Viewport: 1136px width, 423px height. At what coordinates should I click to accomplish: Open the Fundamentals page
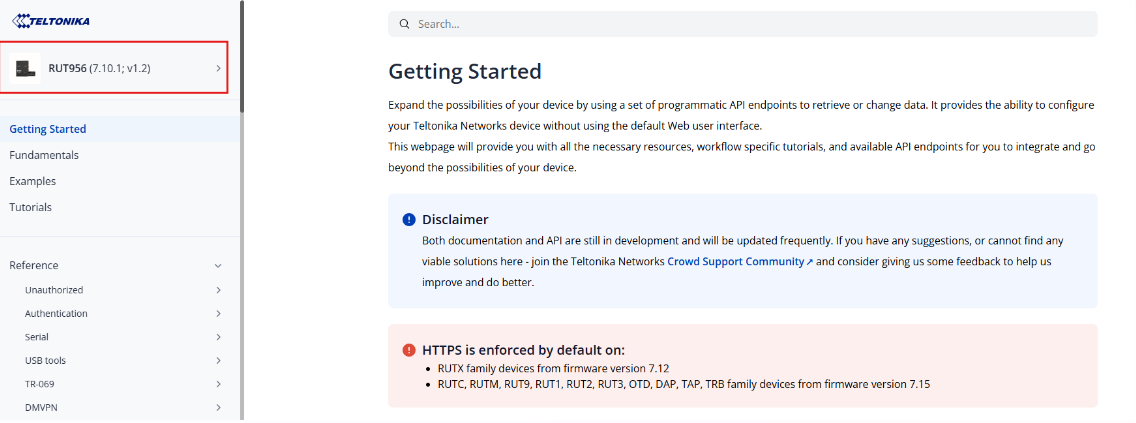(x=44, y=155)
